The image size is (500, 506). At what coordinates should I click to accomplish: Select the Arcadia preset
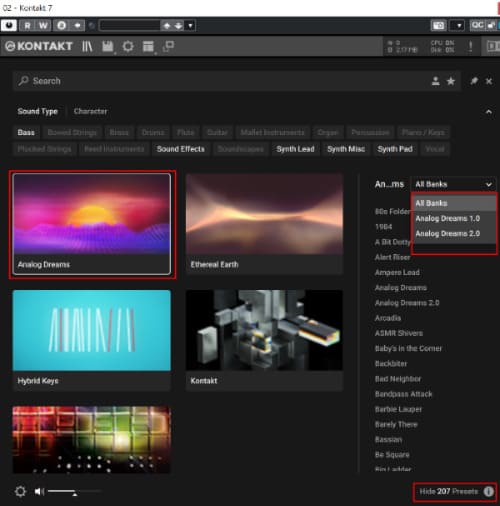[388, 318]
